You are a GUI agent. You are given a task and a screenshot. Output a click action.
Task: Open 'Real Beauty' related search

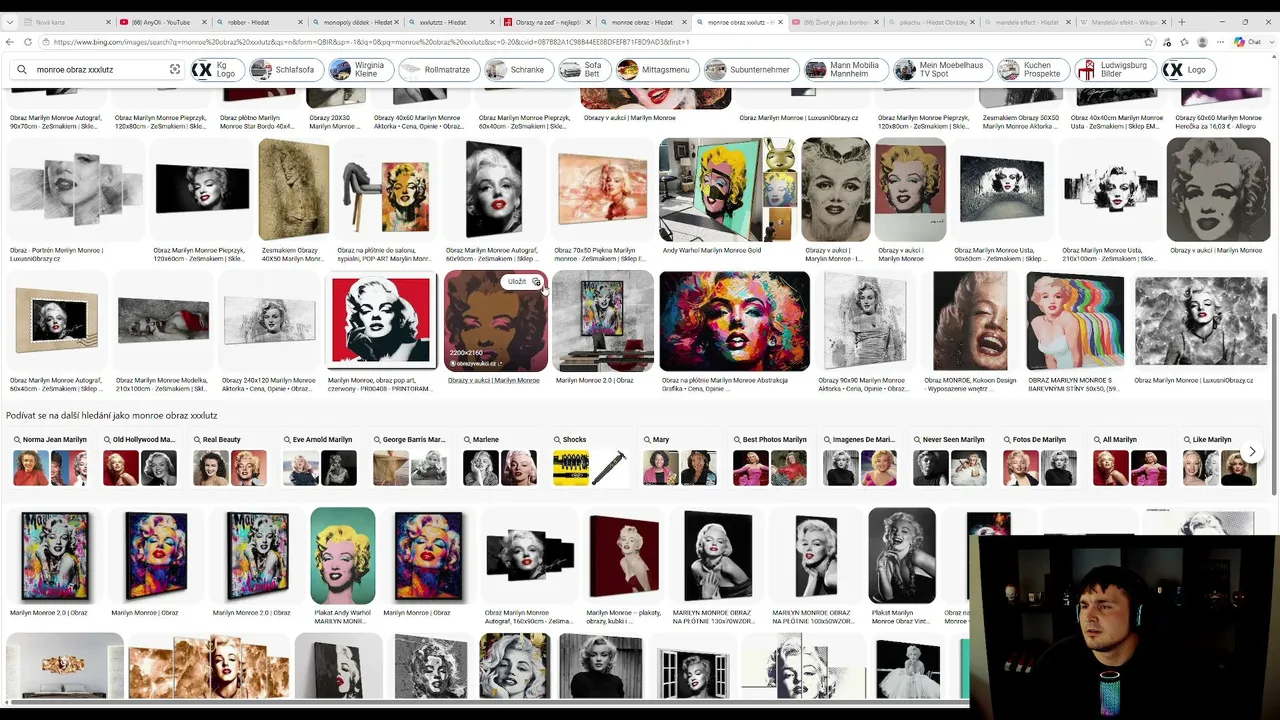(x=230, y=461)
